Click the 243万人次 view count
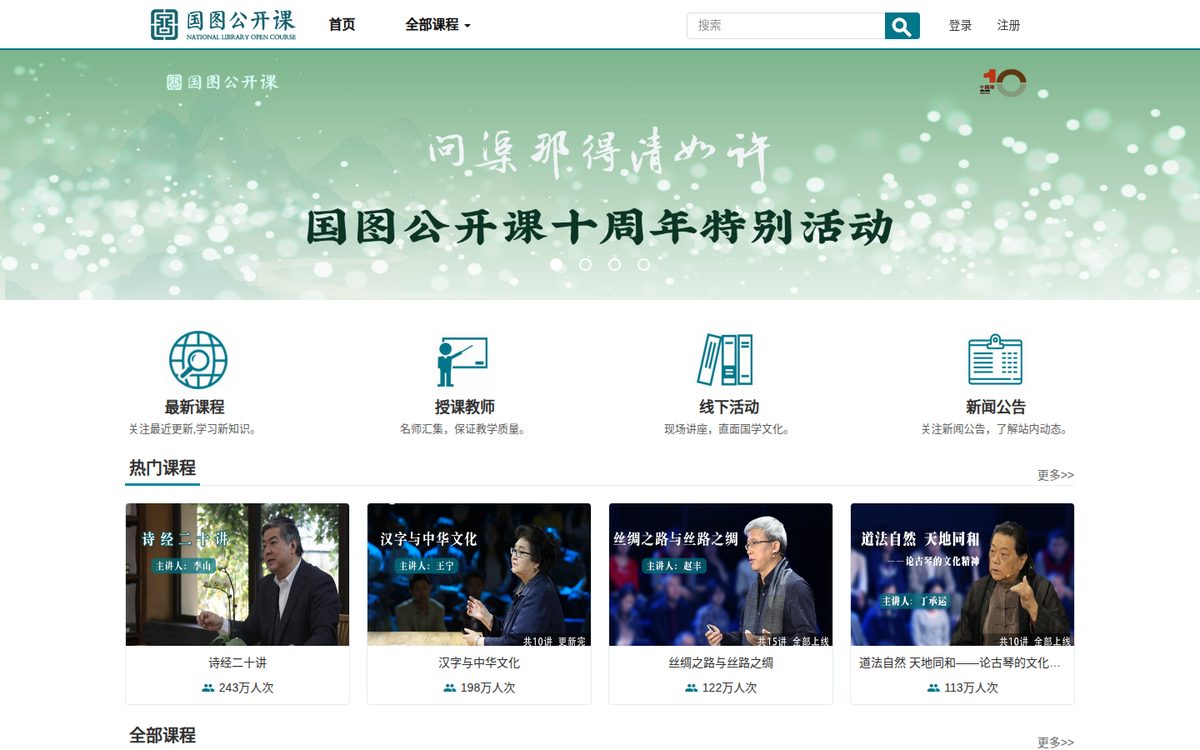Viewport: 1200px width, 750px height. [x=246, y=688]
